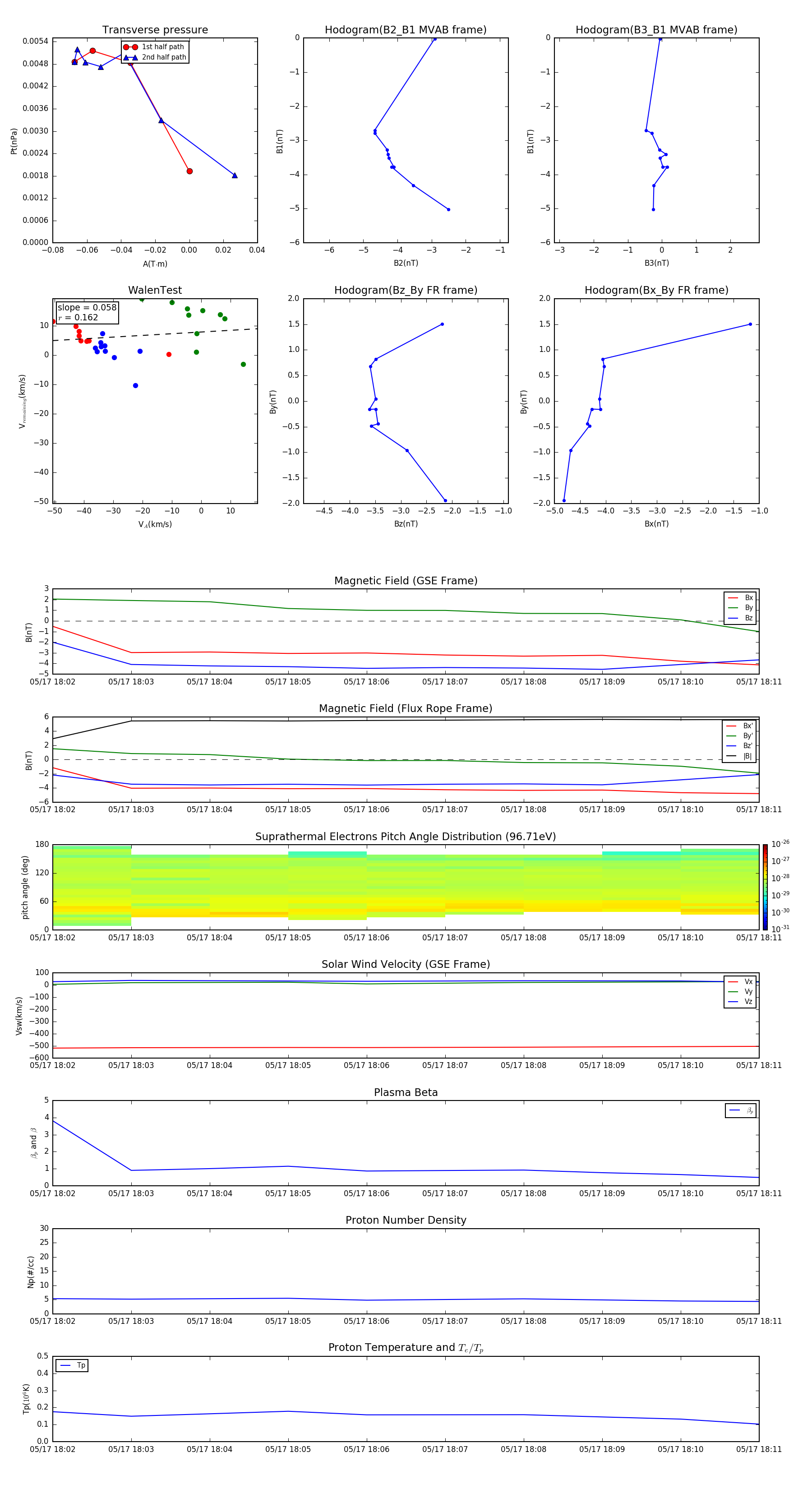Select the "1st half path" legend entry
Screen dimensions: 812x1489
(x=154, y=47)
